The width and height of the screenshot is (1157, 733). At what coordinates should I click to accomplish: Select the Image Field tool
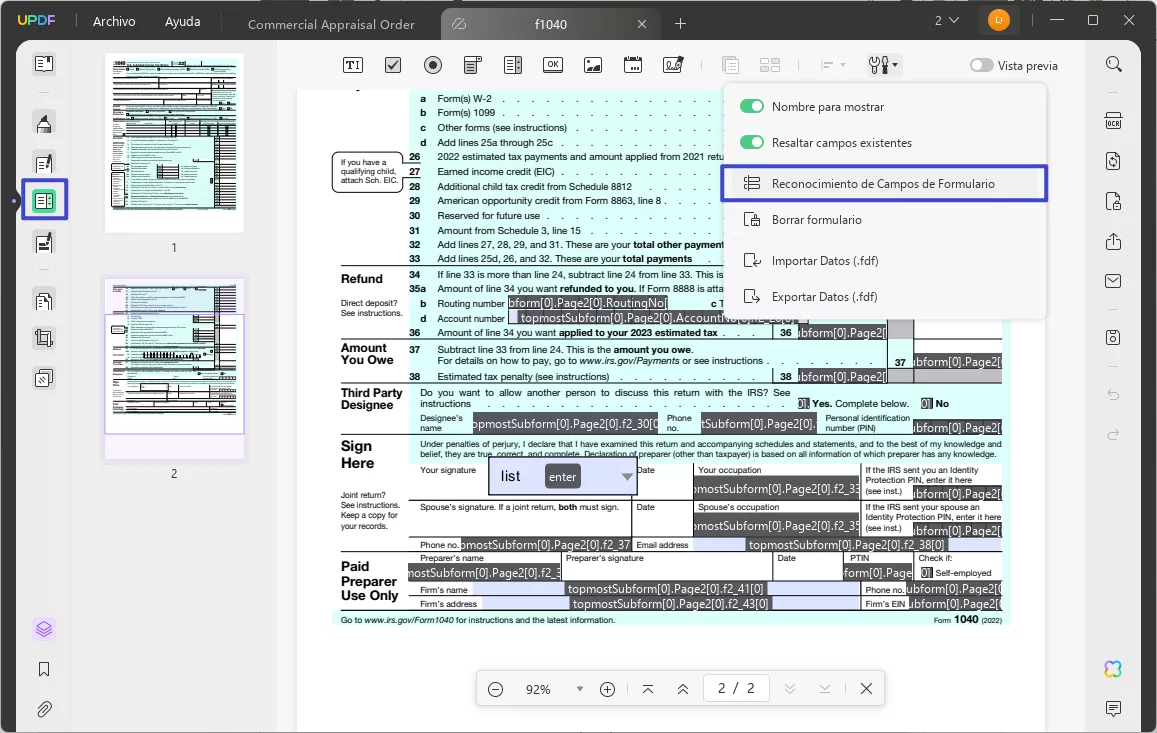(593, 65)
